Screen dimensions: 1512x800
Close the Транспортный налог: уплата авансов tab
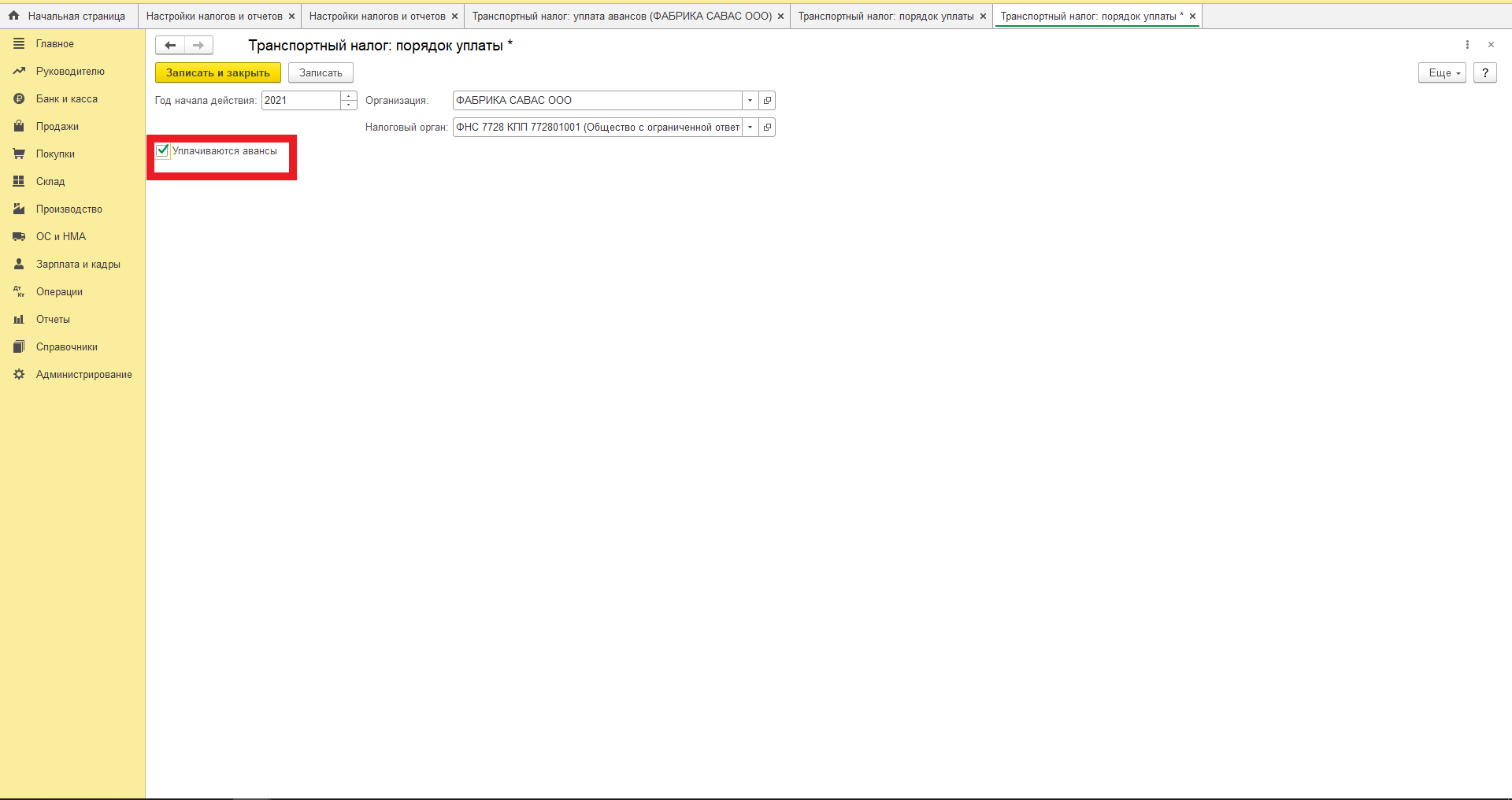pyautogui.click(x=780, y=17)
